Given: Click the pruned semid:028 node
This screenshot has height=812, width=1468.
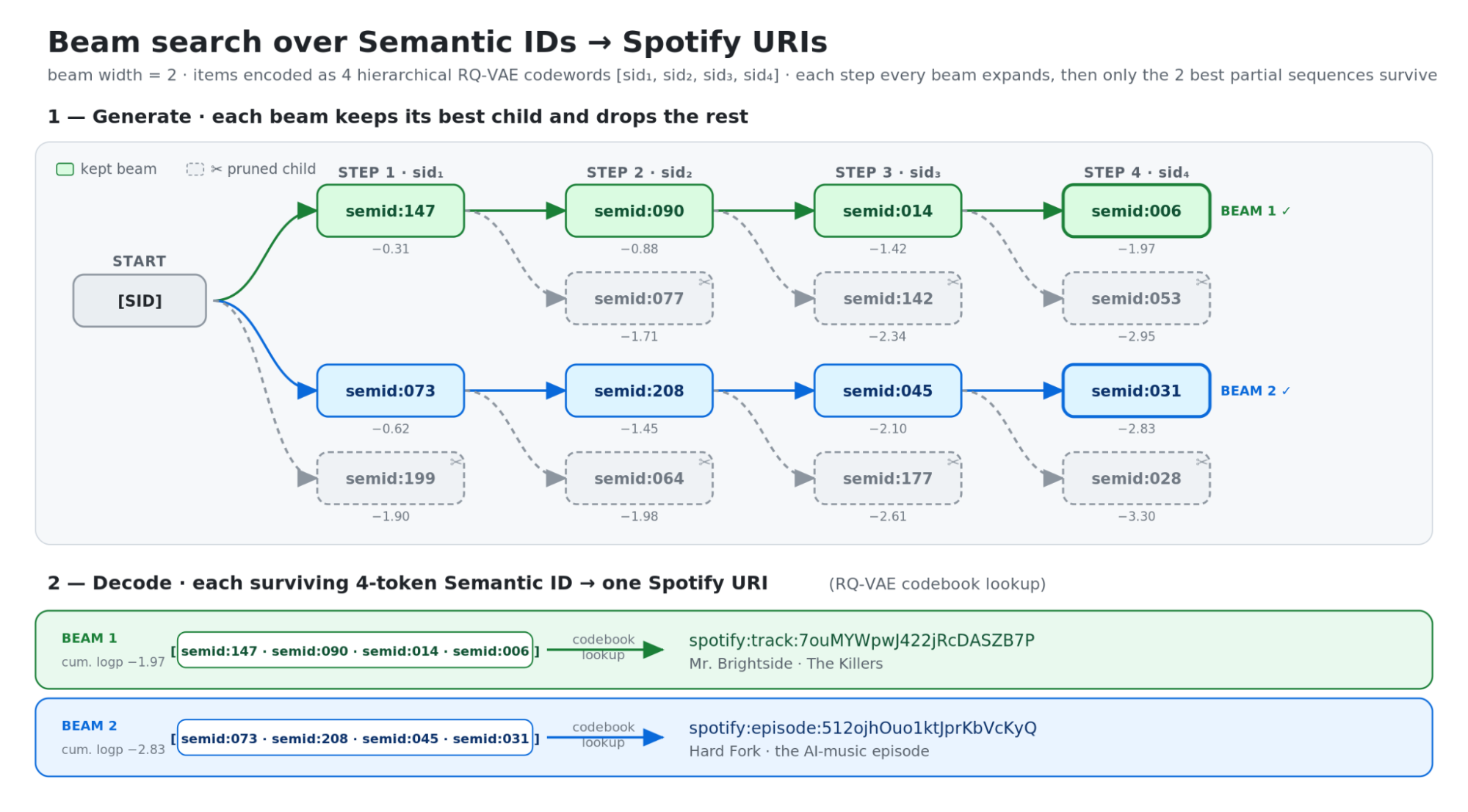Looking at the screenshot, I should [x=1136, y=478].
